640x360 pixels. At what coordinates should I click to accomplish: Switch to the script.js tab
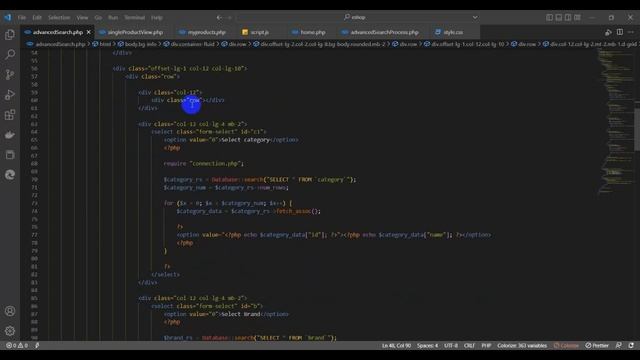[x=260, y=32]
